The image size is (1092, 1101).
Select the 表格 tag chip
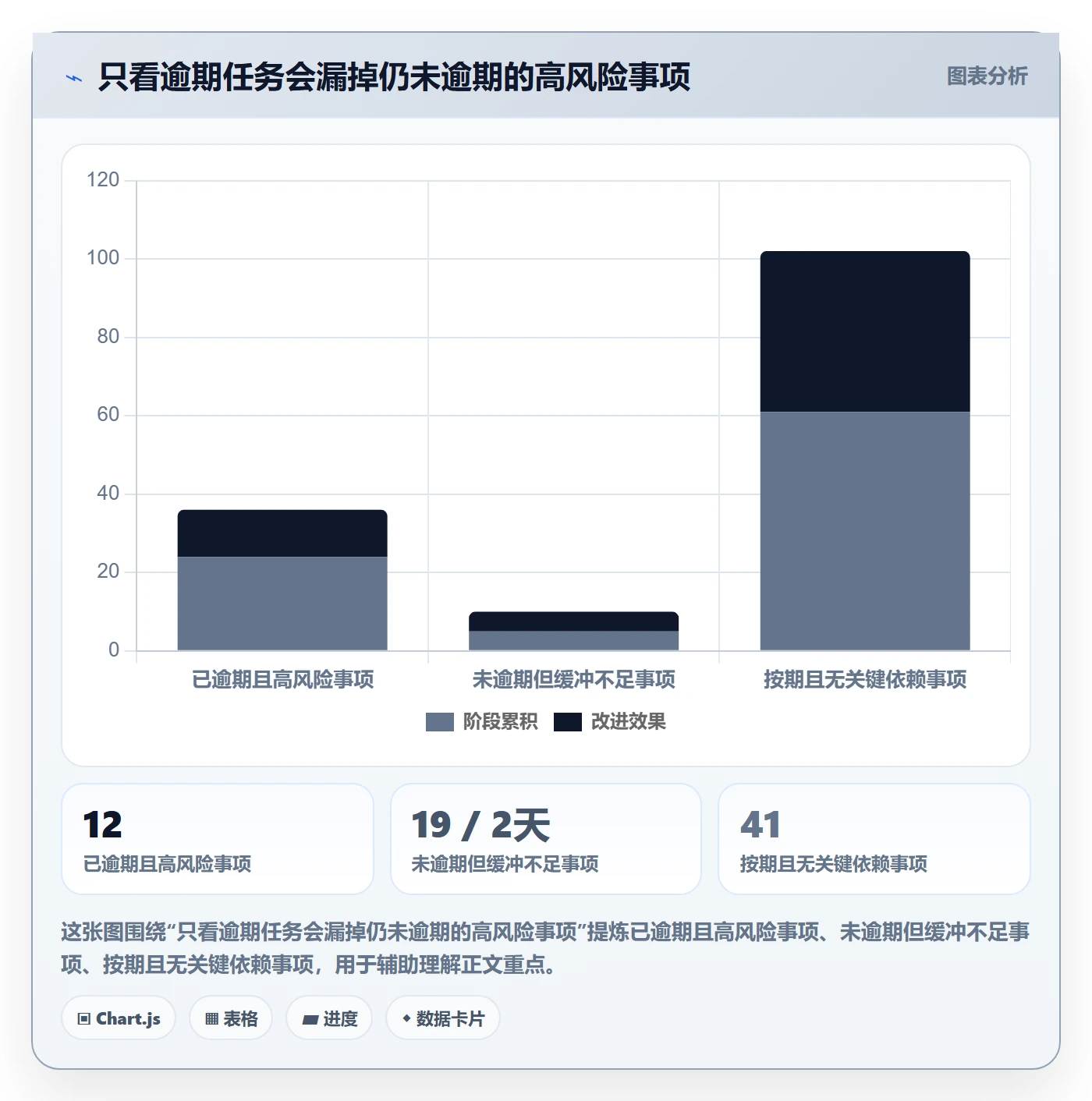pyautogui.click(x=231, y=1018)
